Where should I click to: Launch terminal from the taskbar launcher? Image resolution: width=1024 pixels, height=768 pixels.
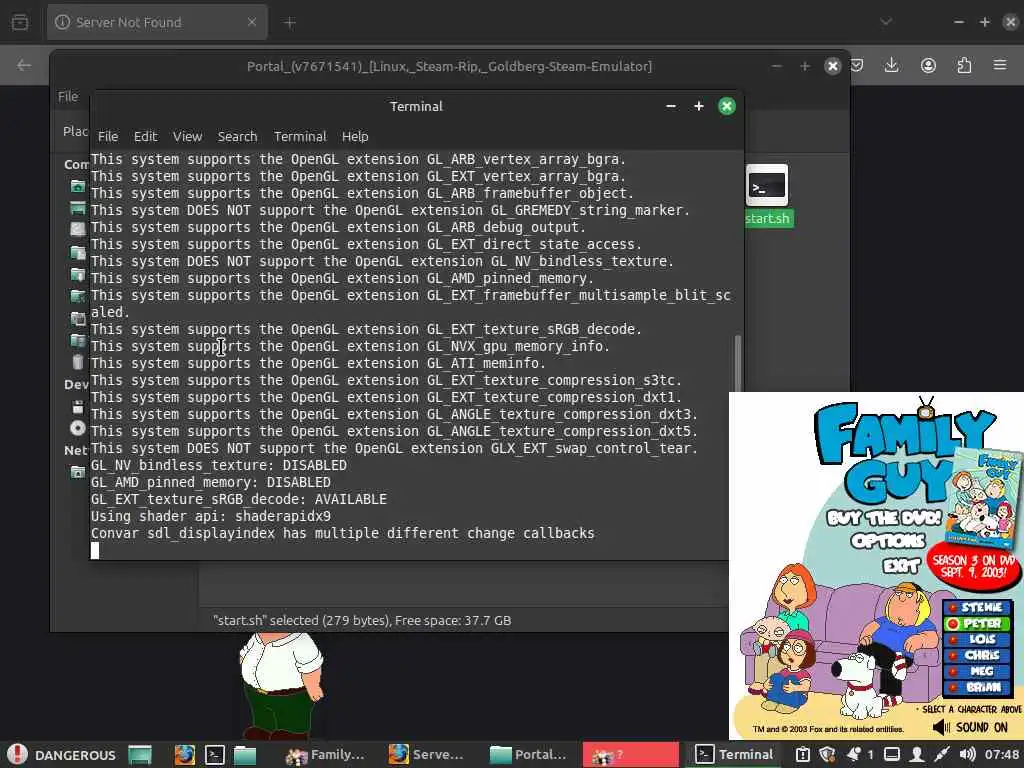tap(215, 755)
